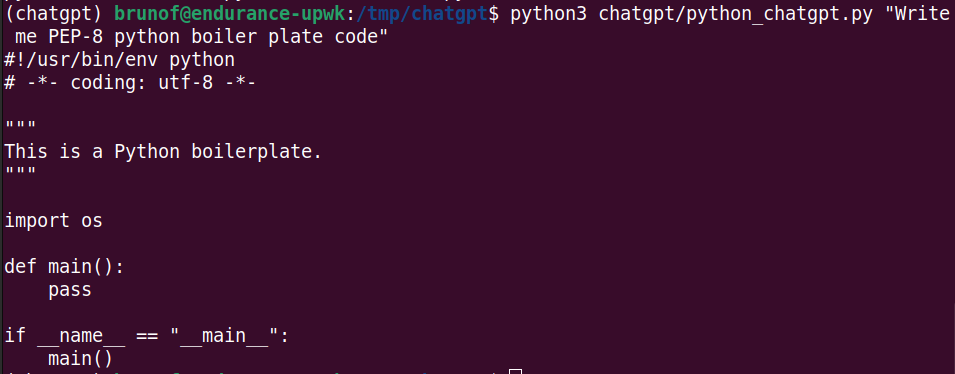Click the blue "/tmp/chatgpt" working directory path
Screen dimensions: 955x374
[422, 14]
